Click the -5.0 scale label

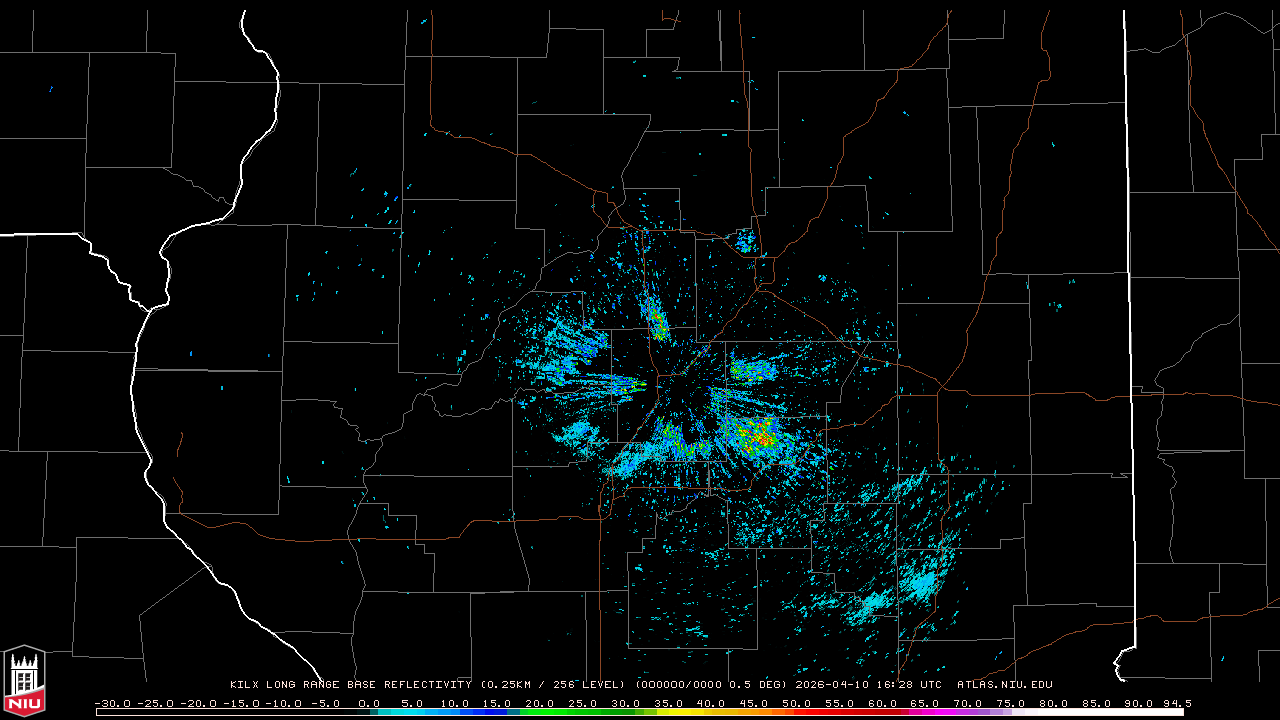pyautogui.click(x=326, y=703)
